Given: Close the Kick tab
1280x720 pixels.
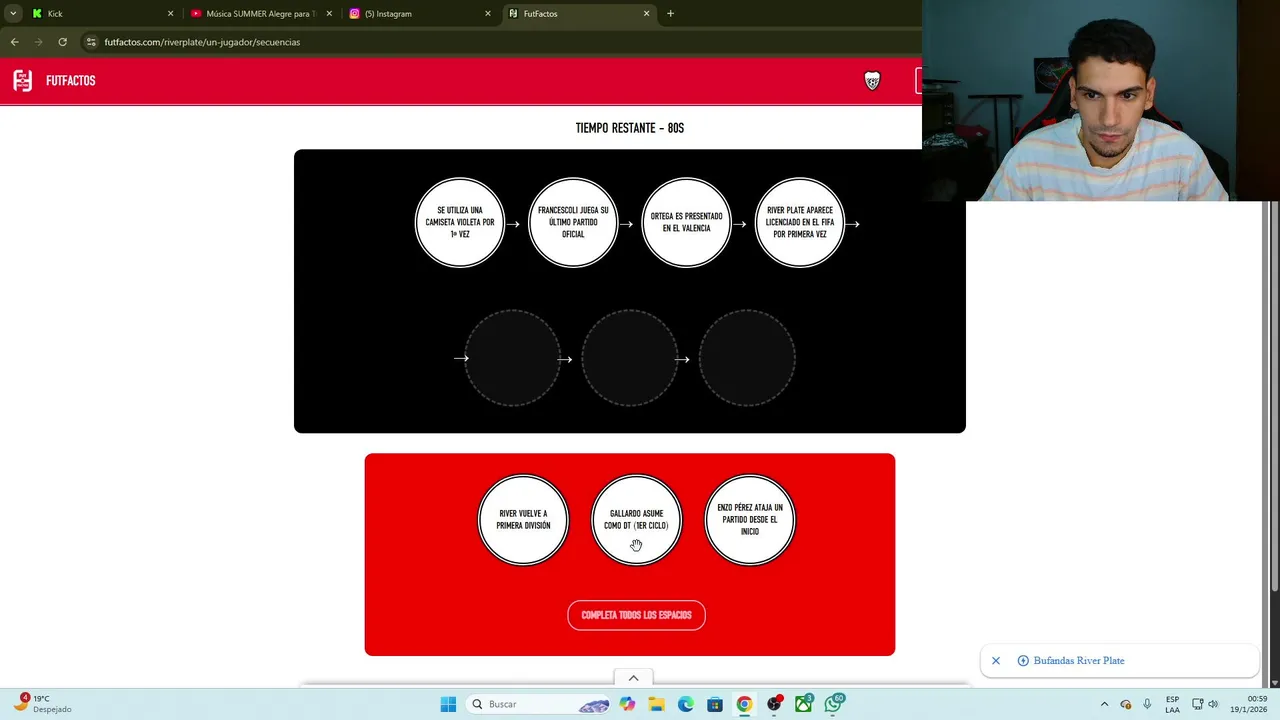Looking at the screenshot, I should point(170,14).
